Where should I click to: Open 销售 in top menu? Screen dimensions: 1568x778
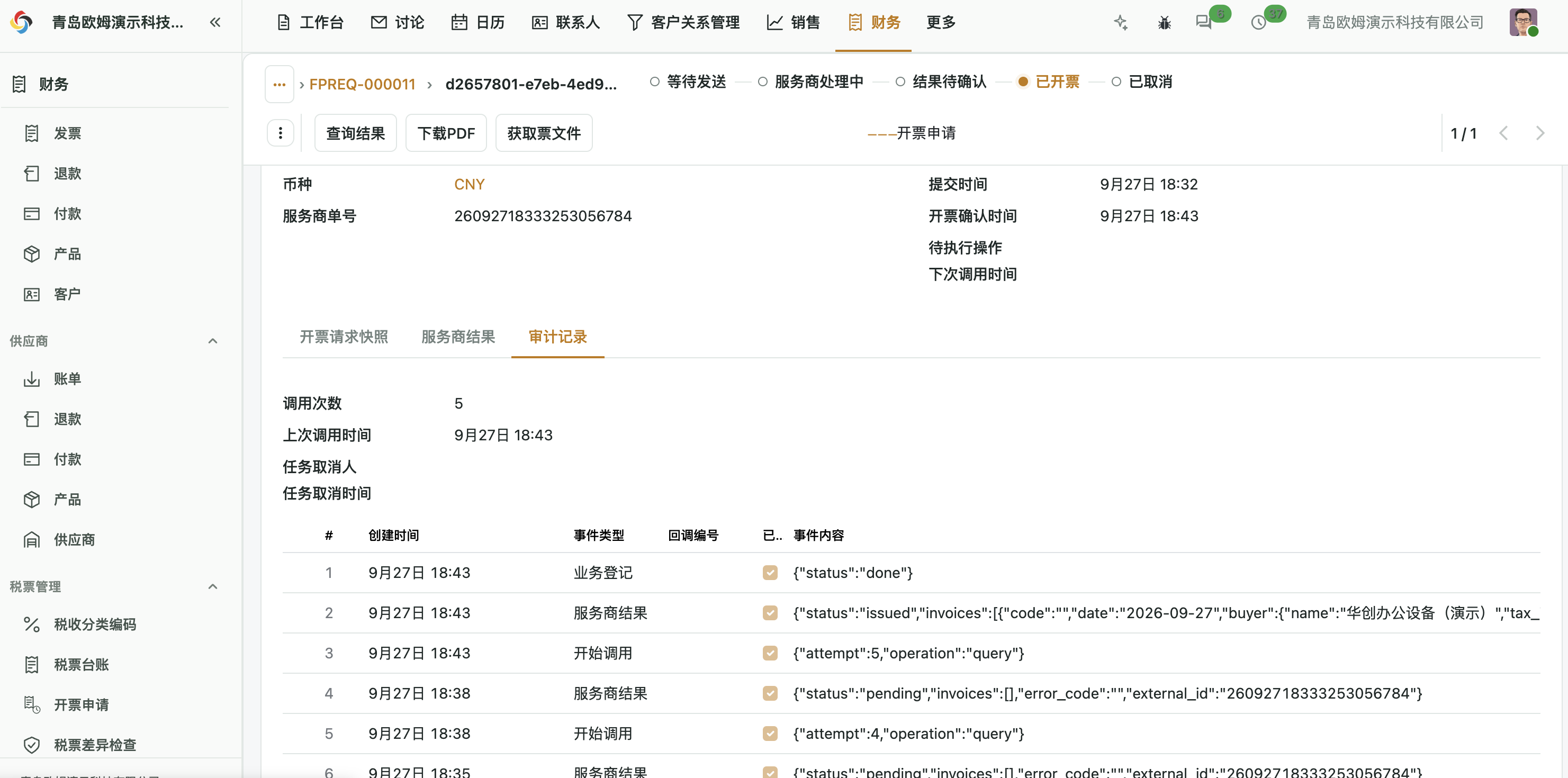(794, 23)
